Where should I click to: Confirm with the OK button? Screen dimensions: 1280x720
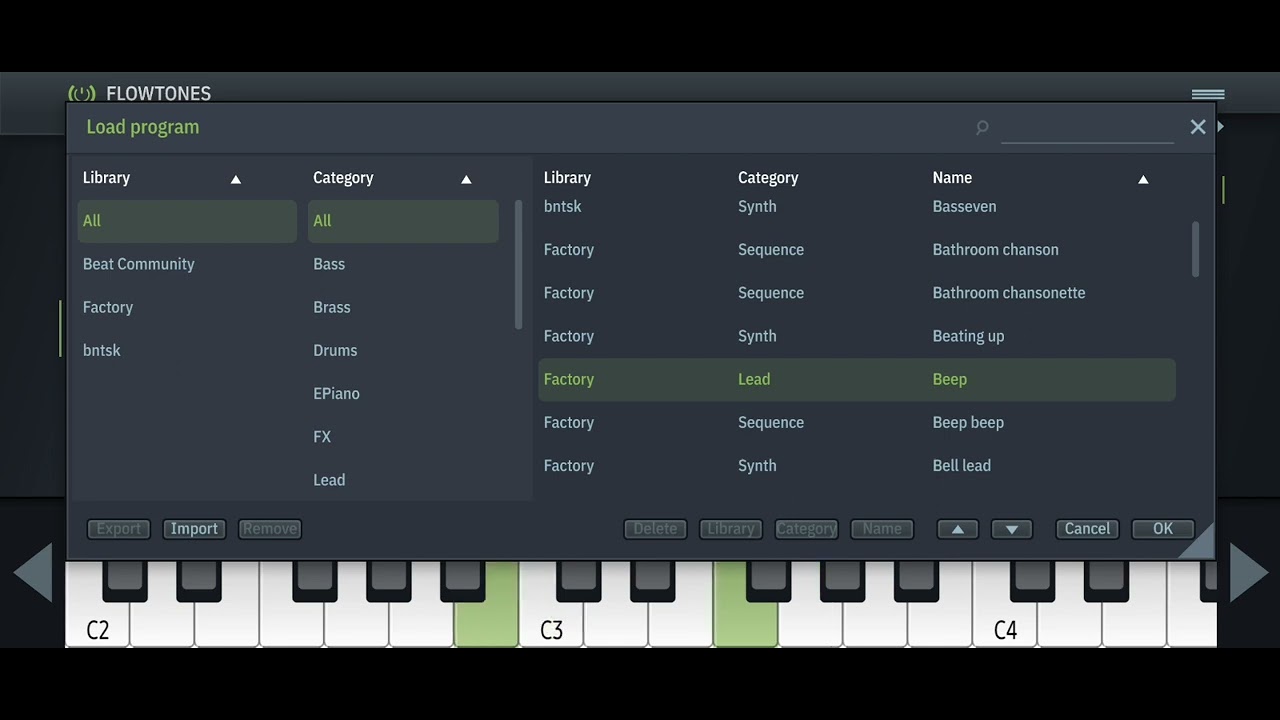pyautogui.click(x=1163, y=529)
